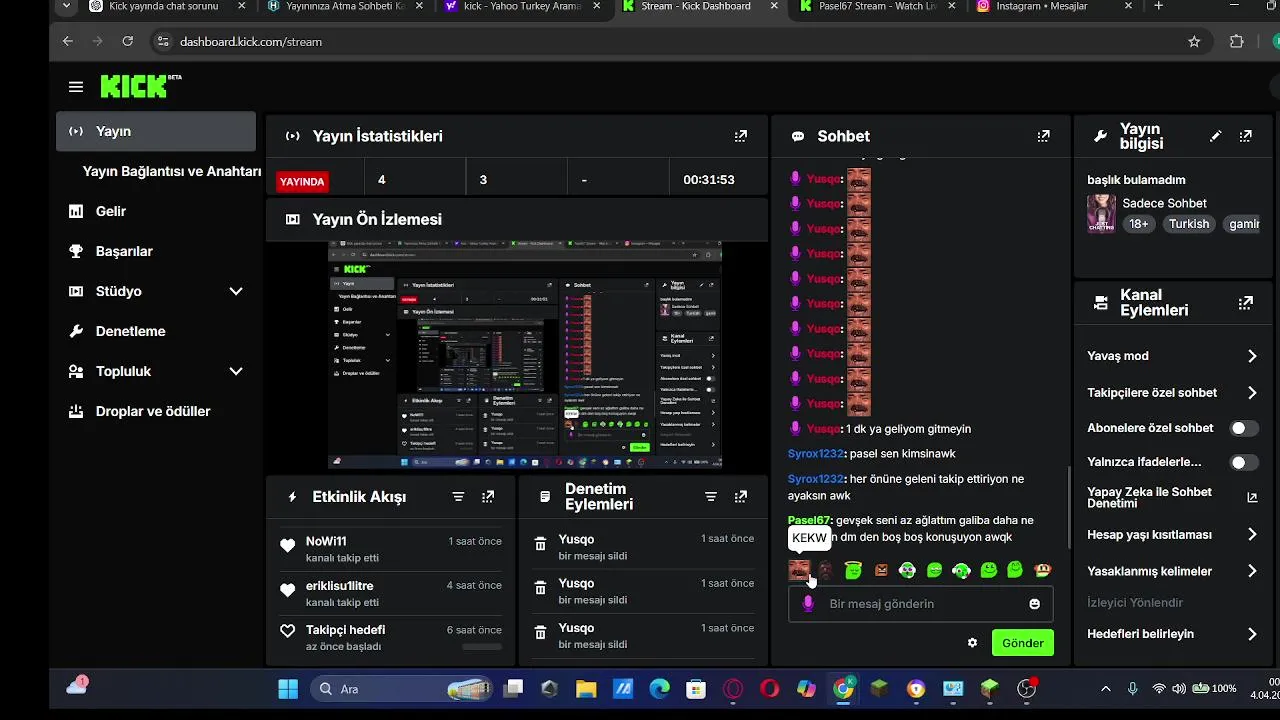Image resolution: width=1280 pixels, height=720 pixels.
Task: Pop out the Denetim Eylemleri panel
Action: click(740, 496)
